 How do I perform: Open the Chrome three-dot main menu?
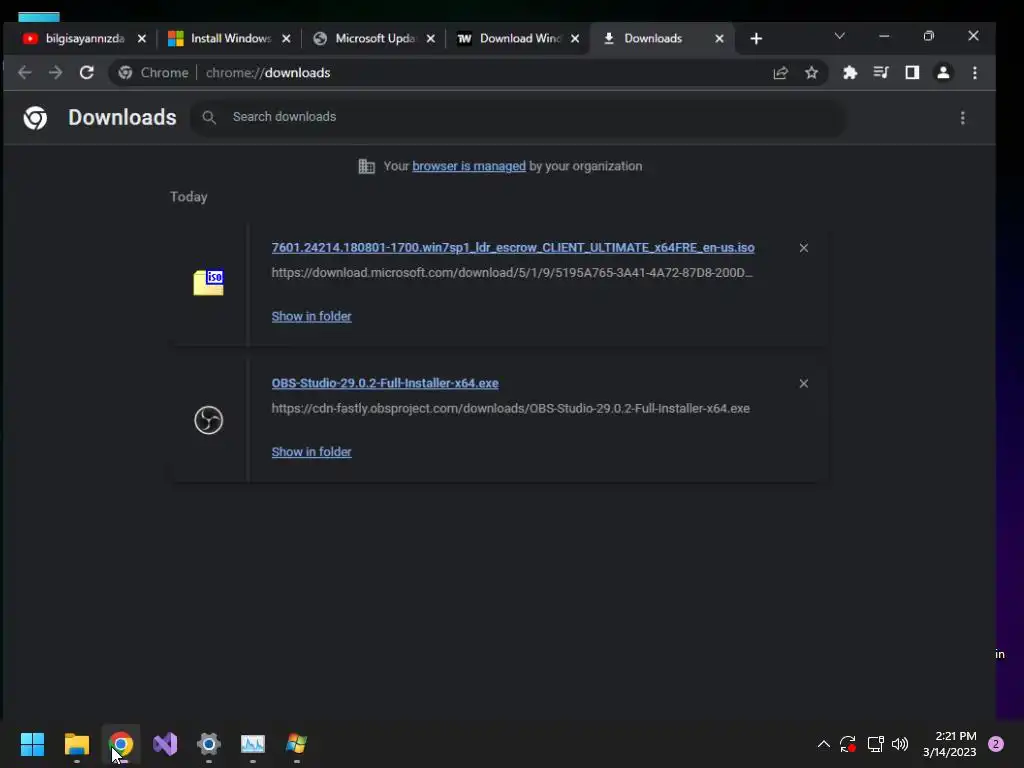974,72
